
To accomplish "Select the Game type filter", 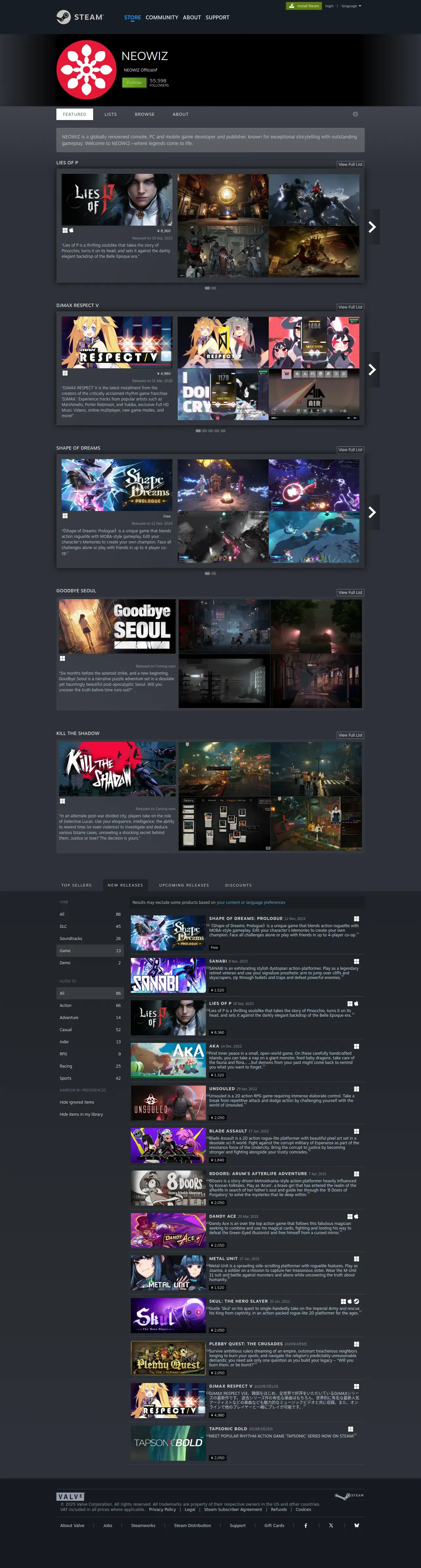I will tap(90, 951).
